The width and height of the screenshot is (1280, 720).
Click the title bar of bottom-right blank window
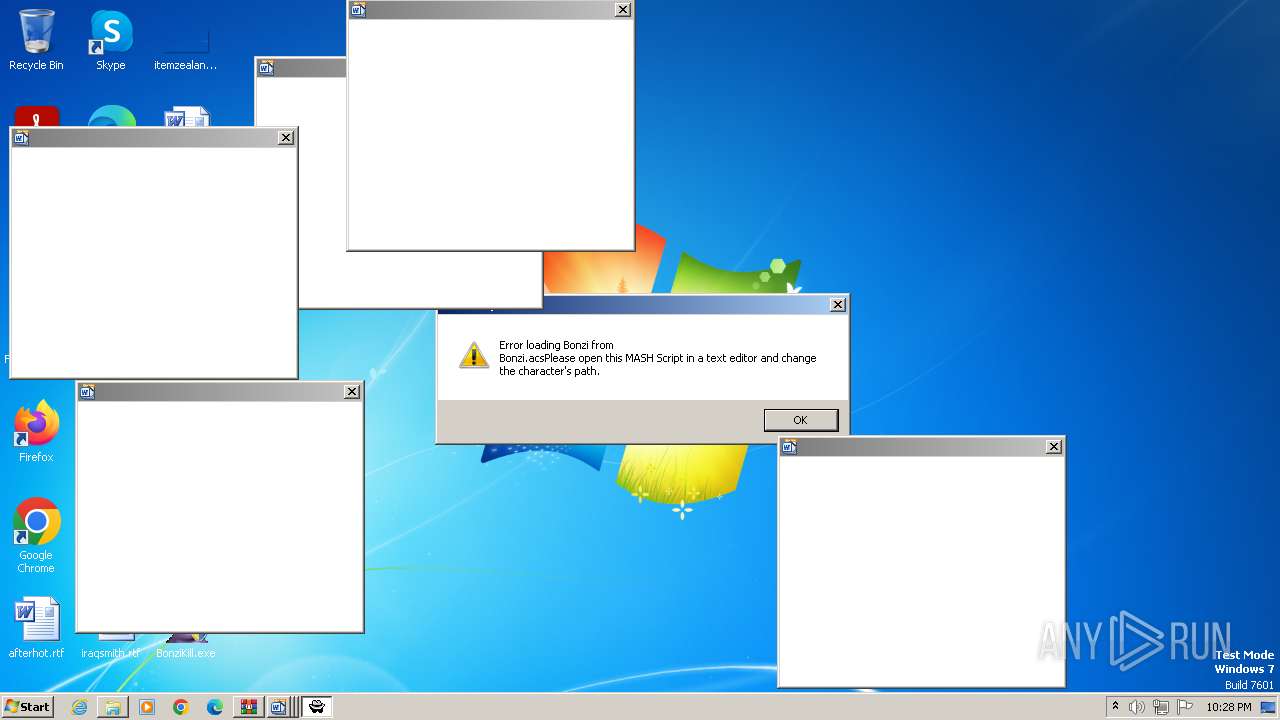[920, 447]
